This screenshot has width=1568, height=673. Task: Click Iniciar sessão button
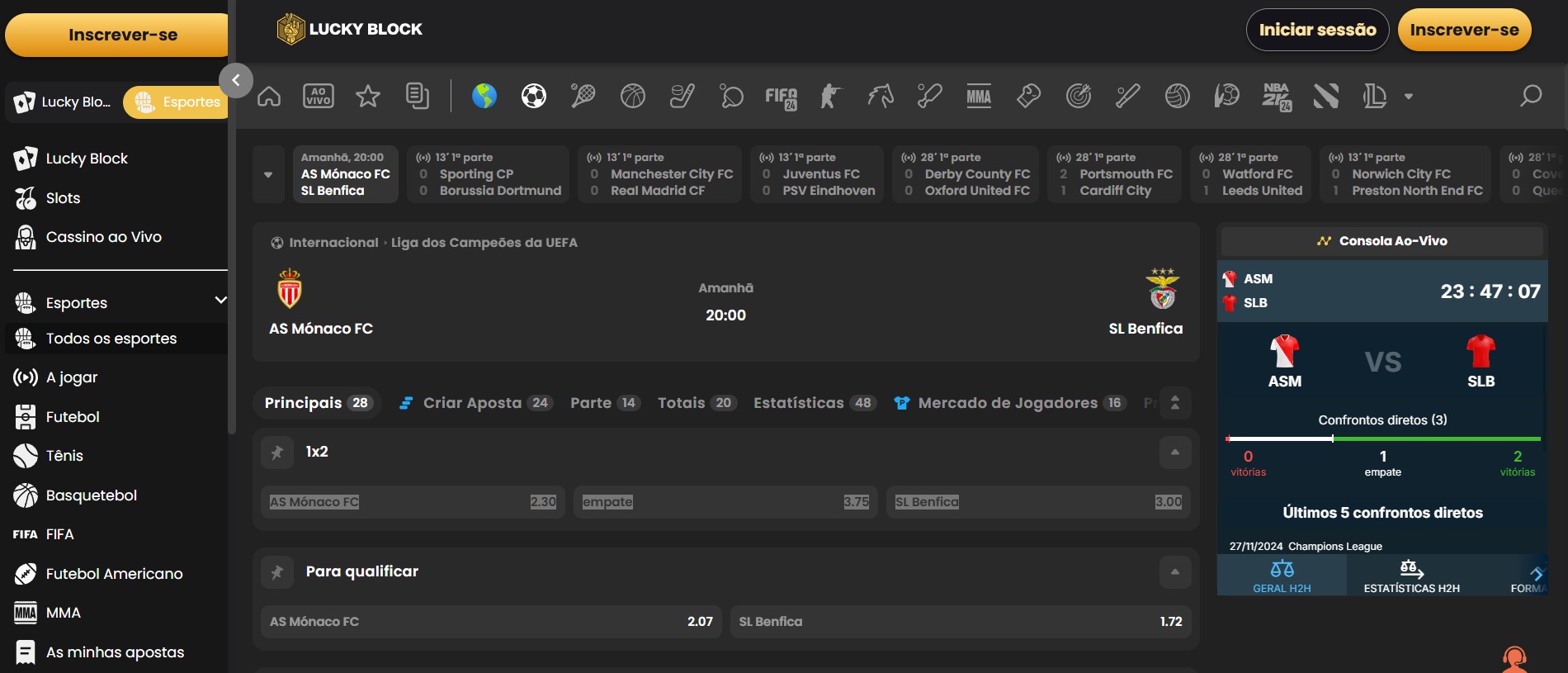click(1317, 30)
